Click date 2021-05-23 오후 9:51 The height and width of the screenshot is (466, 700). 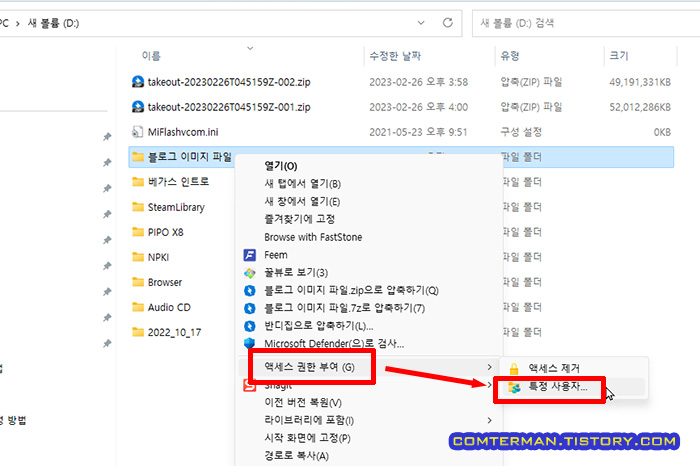(418, 132)
